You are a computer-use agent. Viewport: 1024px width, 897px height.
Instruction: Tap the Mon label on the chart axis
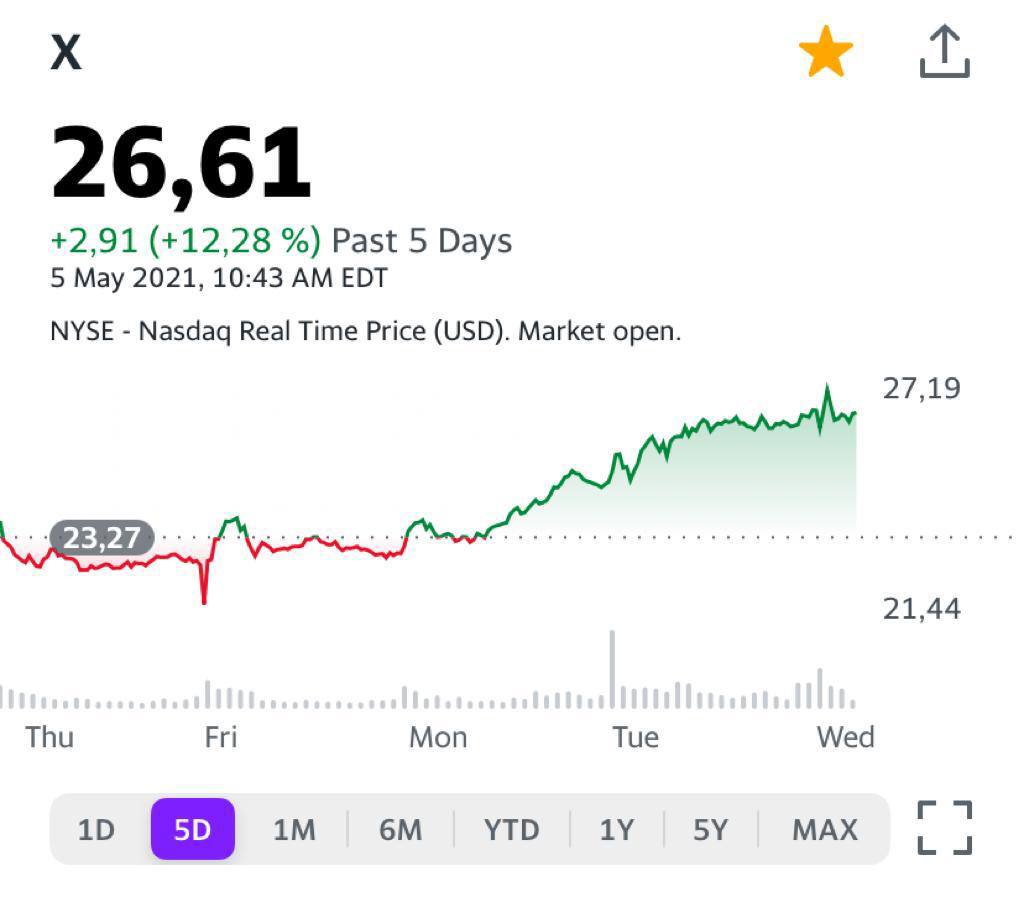[438, 737]
